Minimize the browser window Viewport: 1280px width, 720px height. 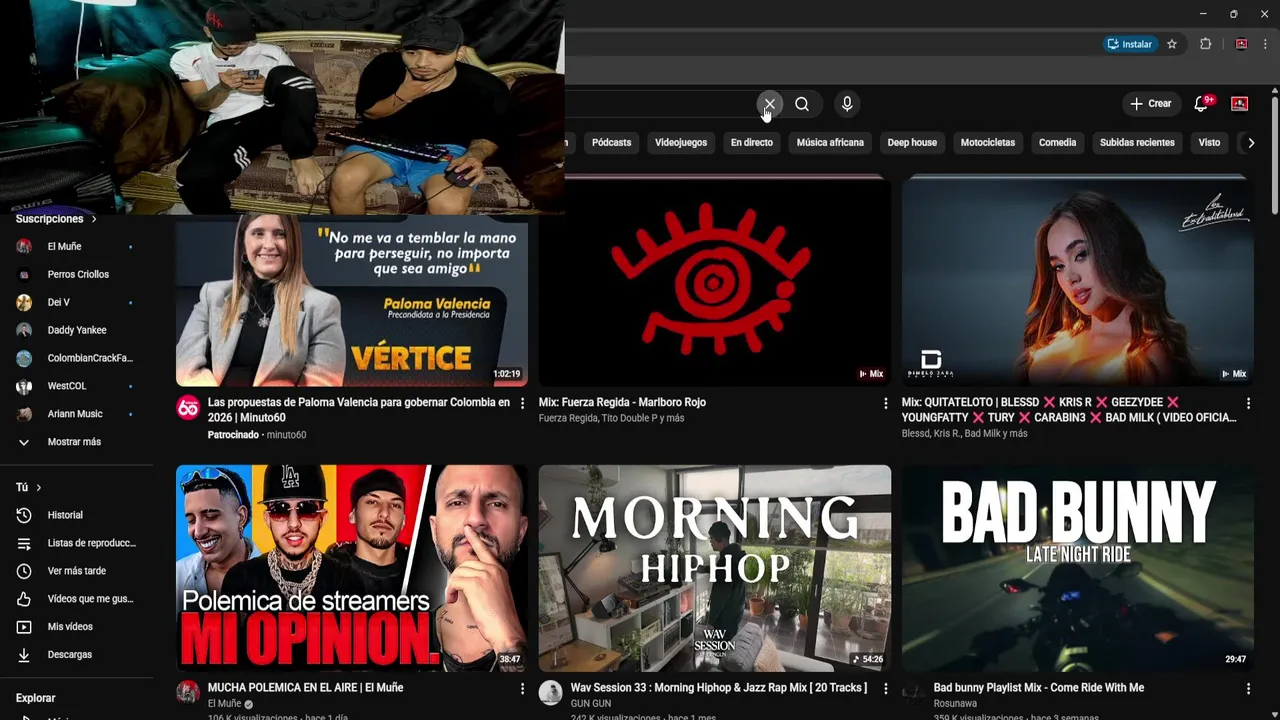[1203, 14]
